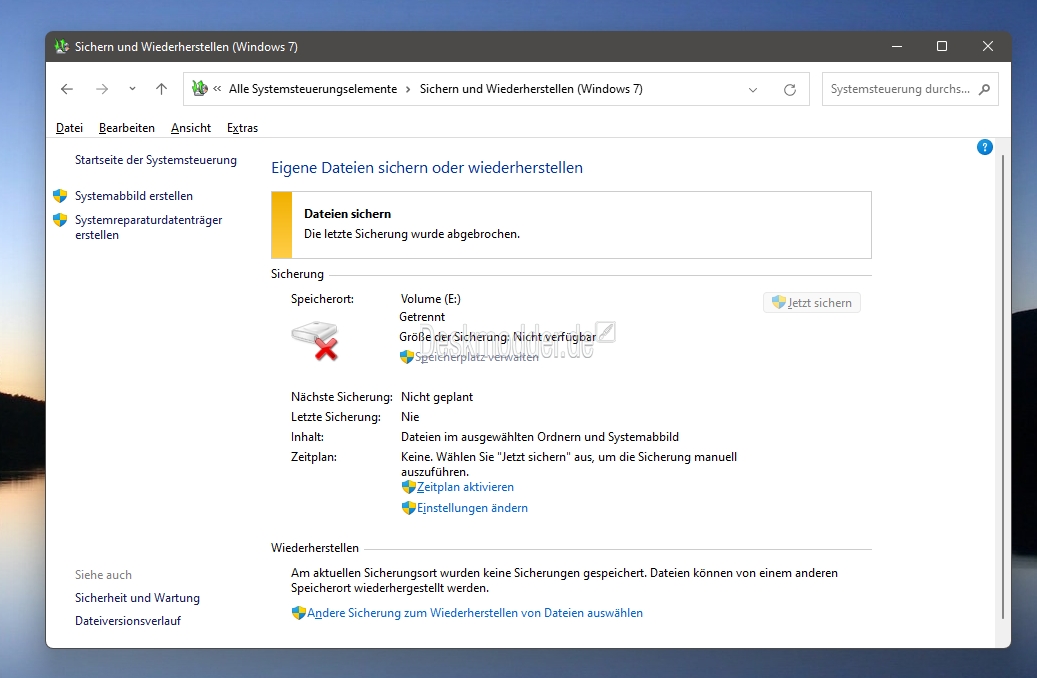Open the Datei menu

coord(69,128)
